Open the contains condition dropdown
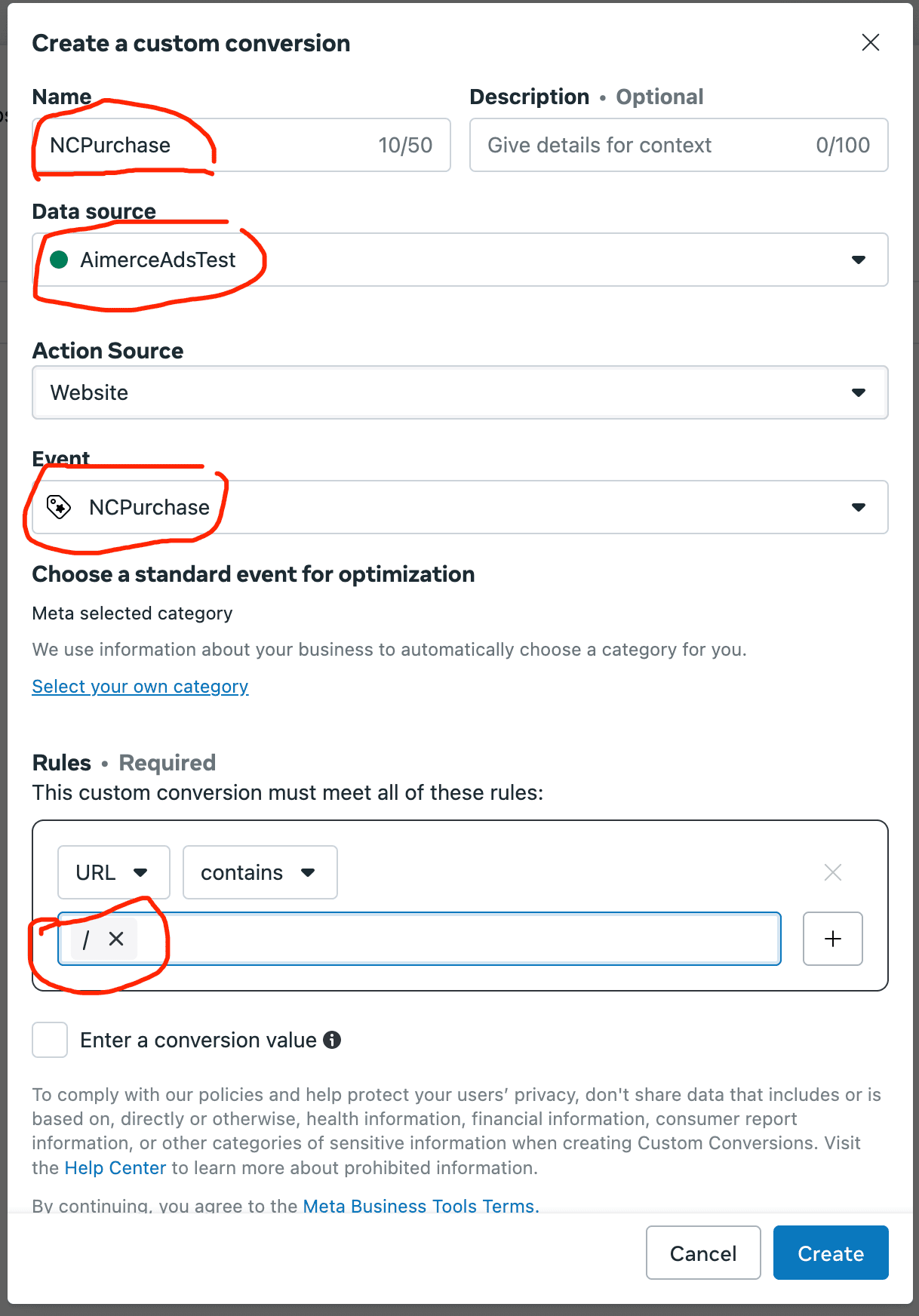Screen dimensions: 919x1316 click(x=260, y=872)
